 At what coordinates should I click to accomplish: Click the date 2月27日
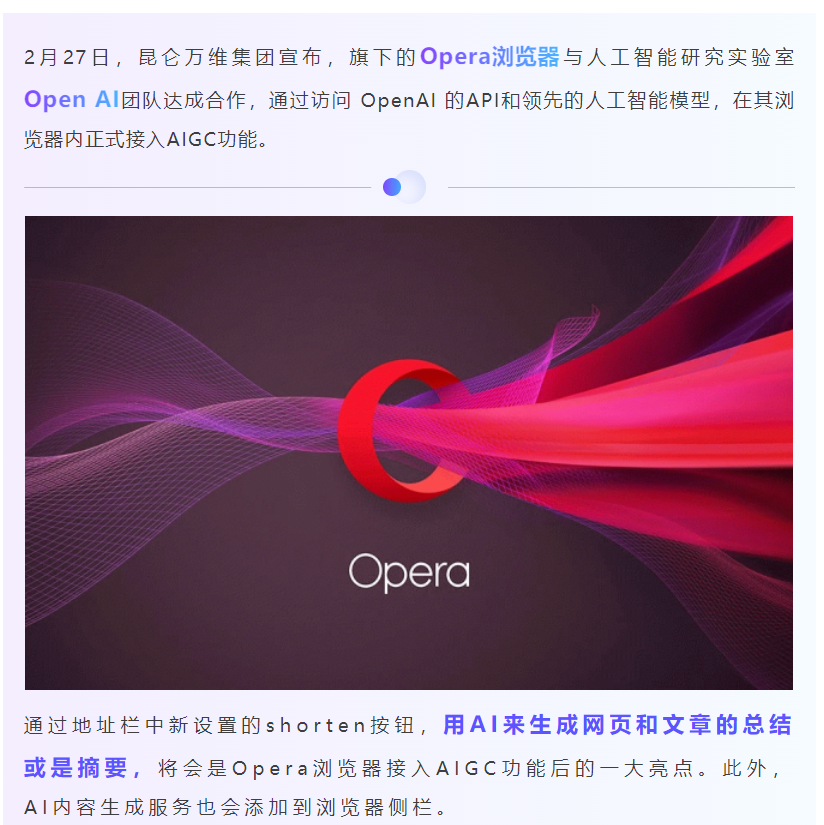pyautogui.click(x=66, y=57)
